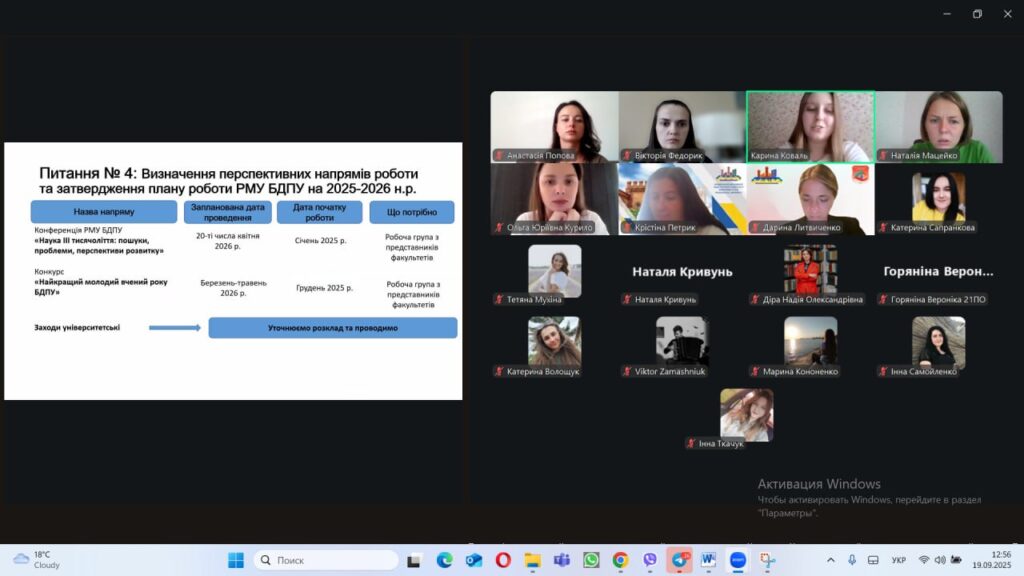This screenshot has height=576, width=1024.
Task: Open Viber from the taskbar
Action: coord(650,560)
